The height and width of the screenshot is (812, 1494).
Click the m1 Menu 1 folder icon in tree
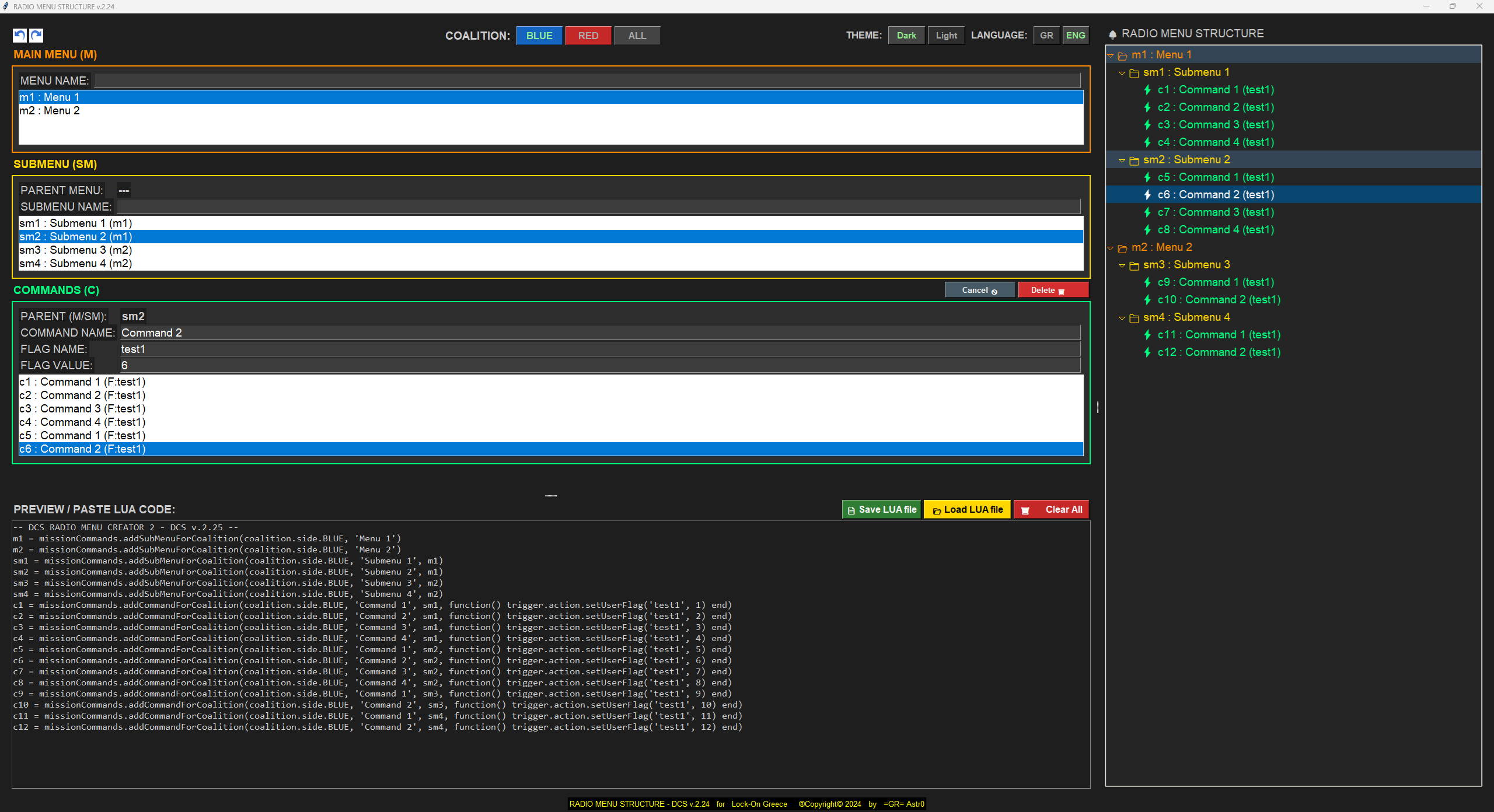click(1122, 56)
